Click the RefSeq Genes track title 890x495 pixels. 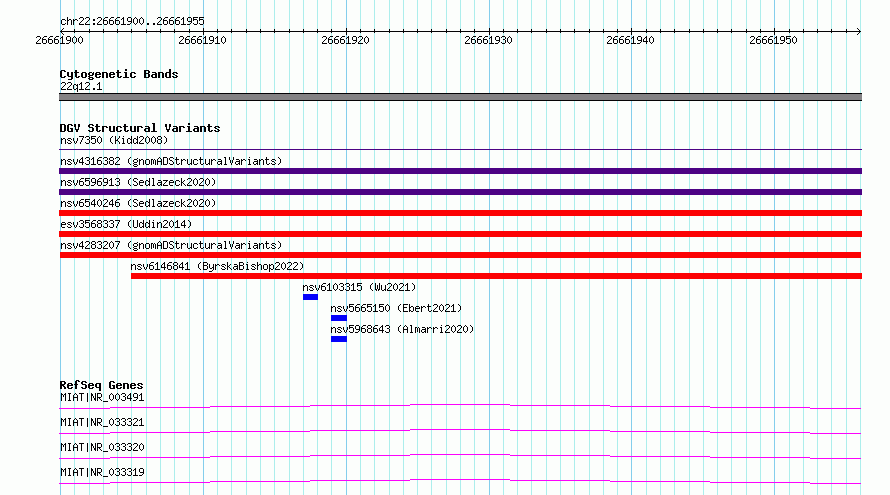tap(101, 385)
